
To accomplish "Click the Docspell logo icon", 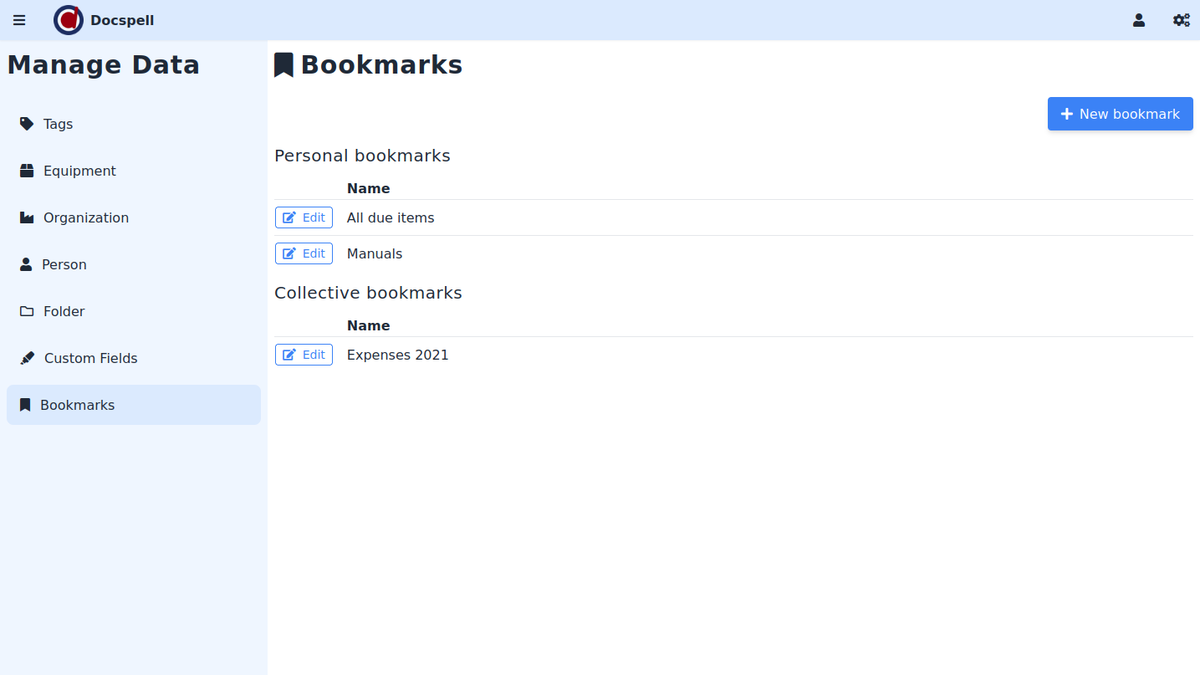I will tap(69, 20).
